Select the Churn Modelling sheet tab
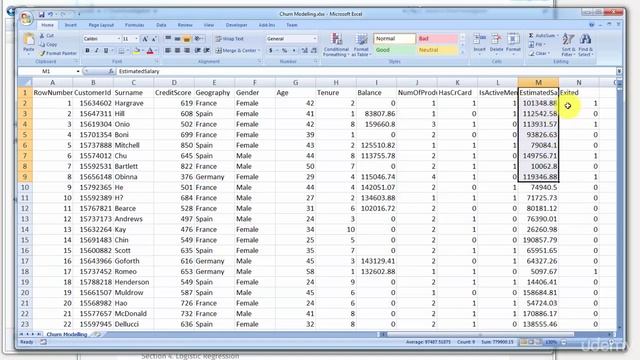 tap(67, 334)
